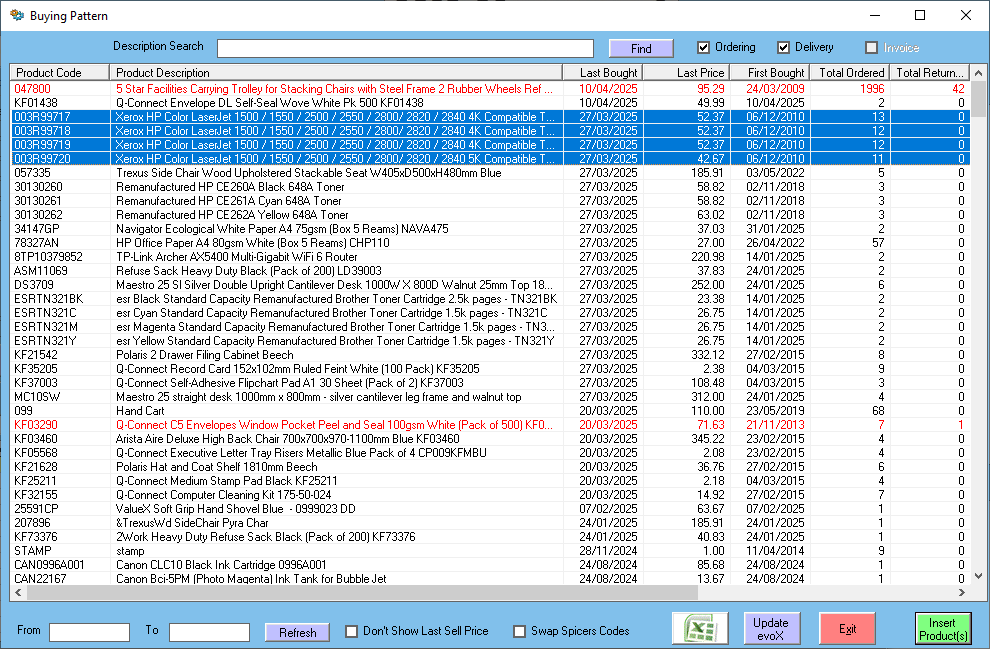Click the horizontal scrollbar thumb

click(362, 592)
